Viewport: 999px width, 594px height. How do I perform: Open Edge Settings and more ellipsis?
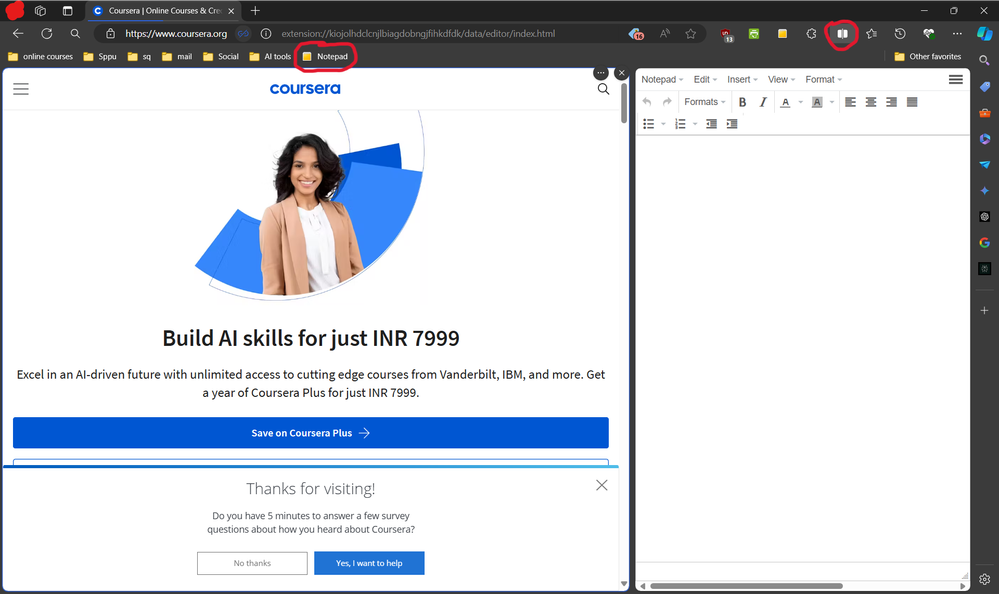(x=957, y=34)
